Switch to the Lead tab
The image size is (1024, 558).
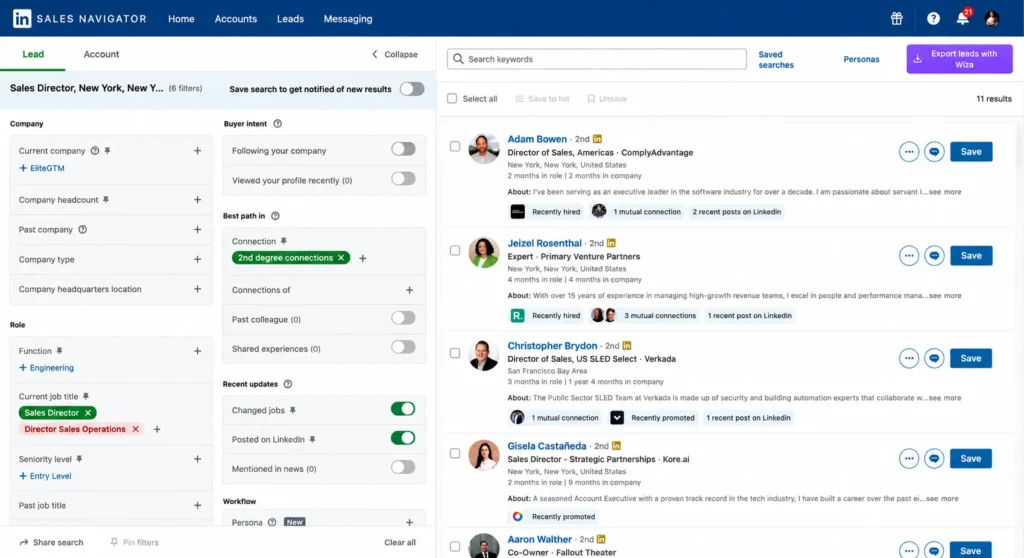[x=33, y=54]
